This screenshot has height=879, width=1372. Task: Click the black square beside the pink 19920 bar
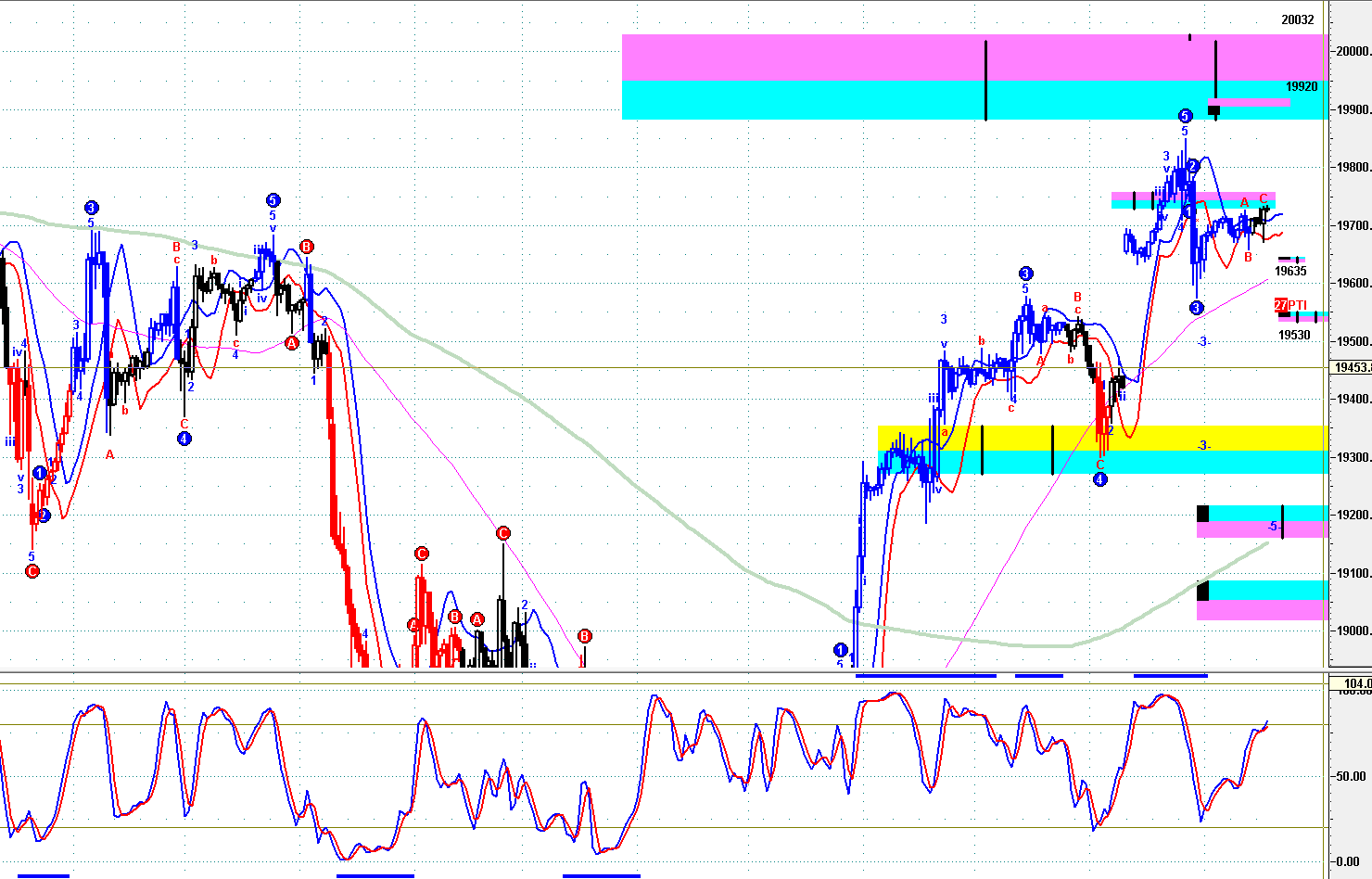coord(1213,110)
